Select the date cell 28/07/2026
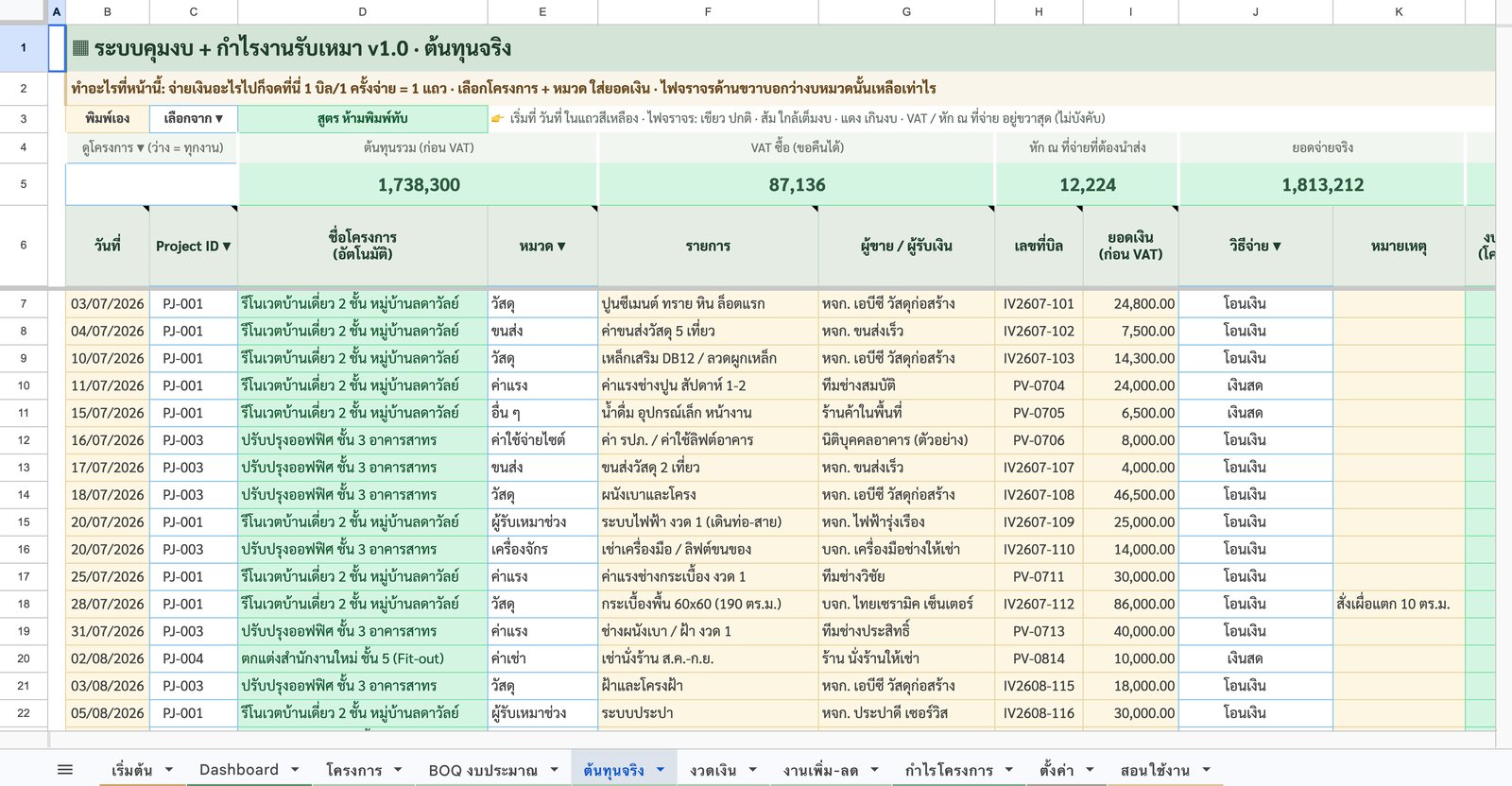This screenshot has width=1512, height=786. [x=108, y=604]
